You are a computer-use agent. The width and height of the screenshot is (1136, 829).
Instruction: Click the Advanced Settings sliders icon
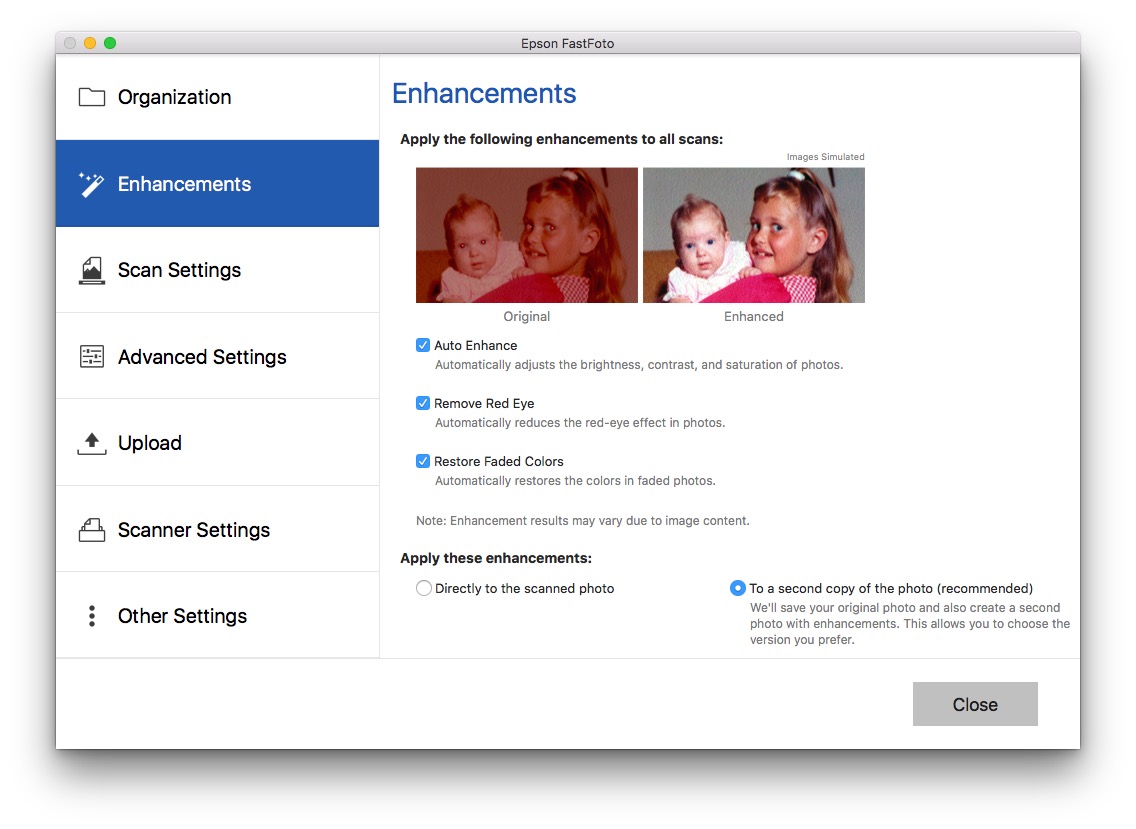coord(92,357)
